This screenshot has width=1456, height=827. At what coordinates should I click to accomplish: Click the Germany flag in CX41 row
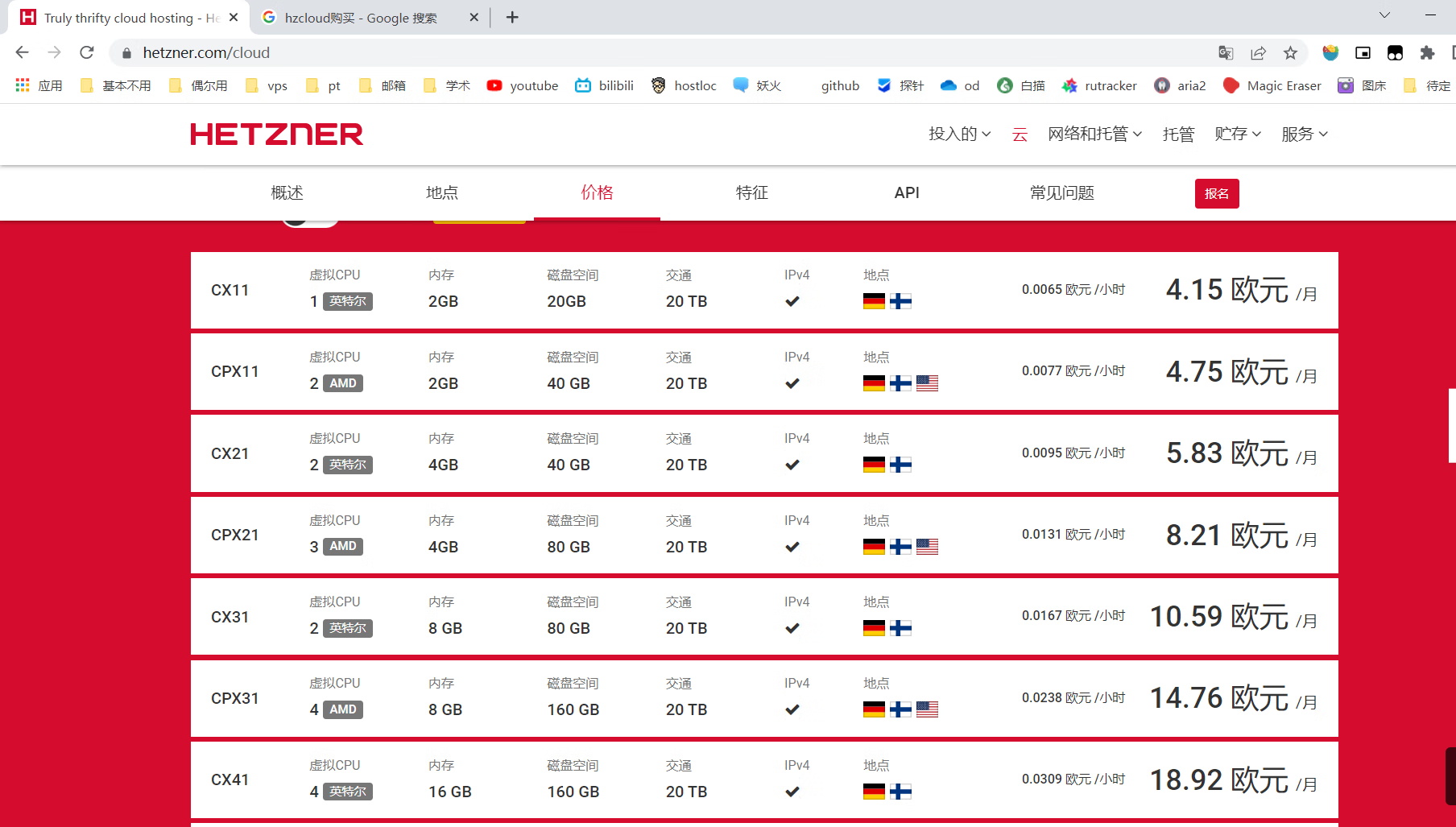tap(874, 792)
